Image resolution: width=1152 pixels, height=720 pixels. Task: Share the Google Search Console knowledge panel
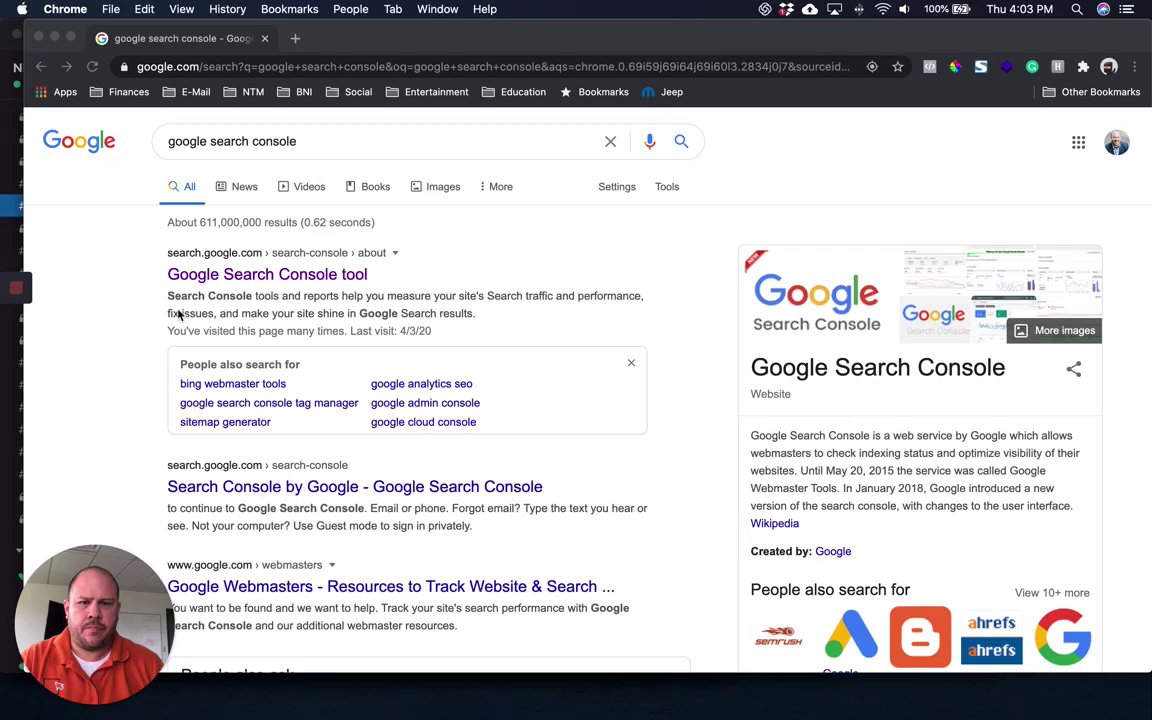(x=1073, y=369)
